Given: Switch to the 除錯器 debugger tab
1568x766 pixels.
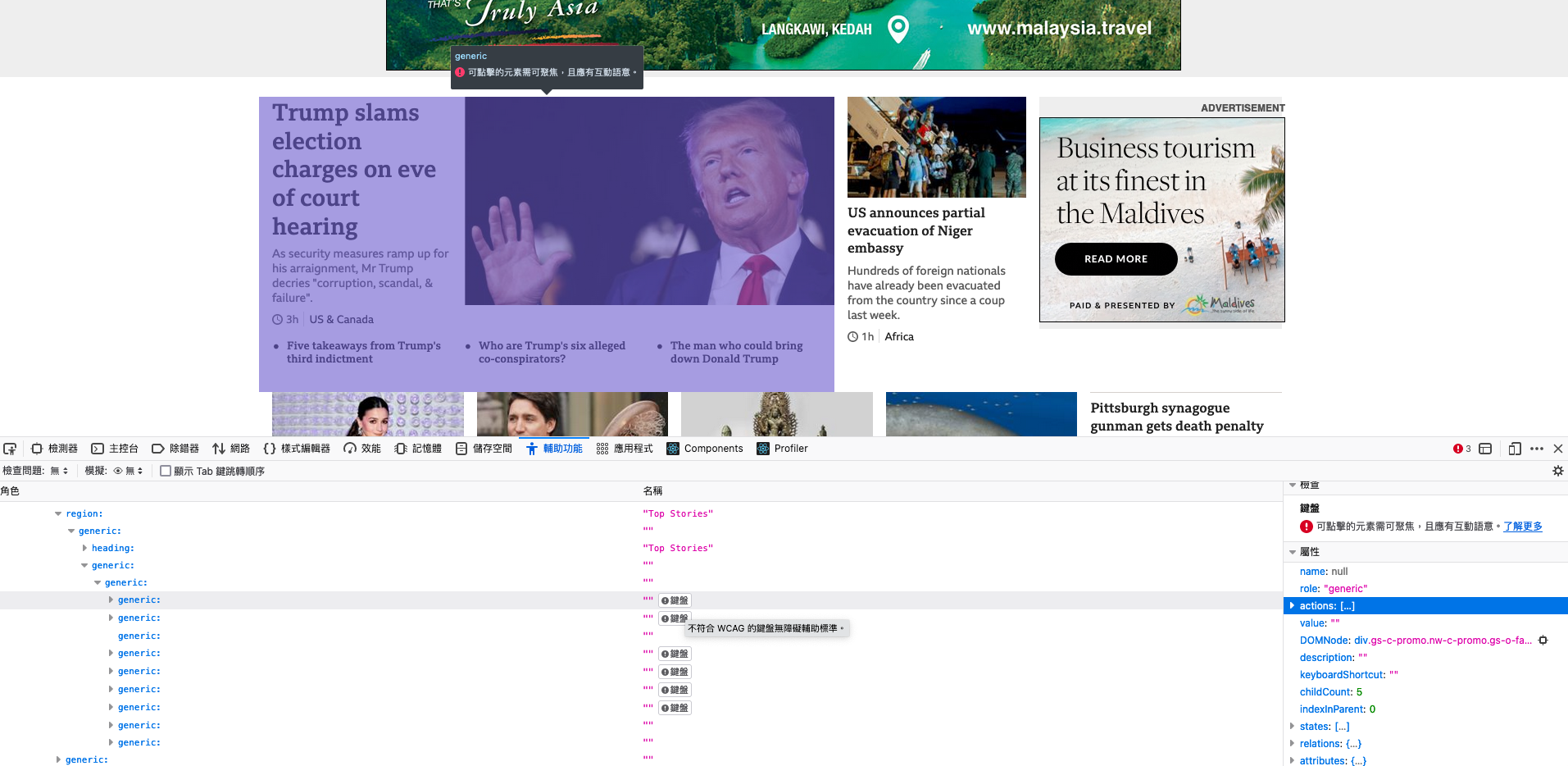Looking at the screenshot, I should 175,449.
